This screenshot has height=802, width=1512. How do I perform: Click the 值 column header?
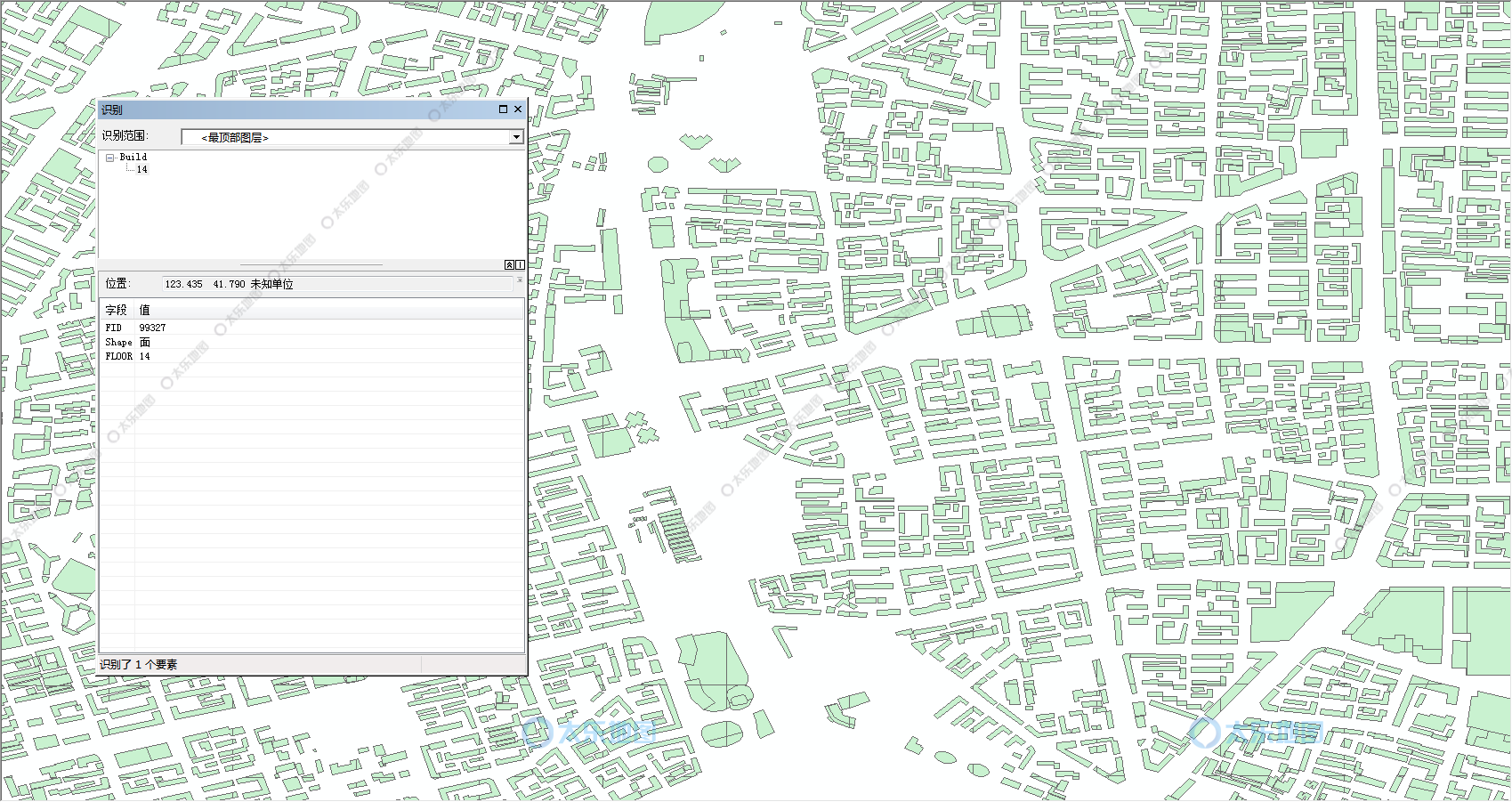[145, 310]
